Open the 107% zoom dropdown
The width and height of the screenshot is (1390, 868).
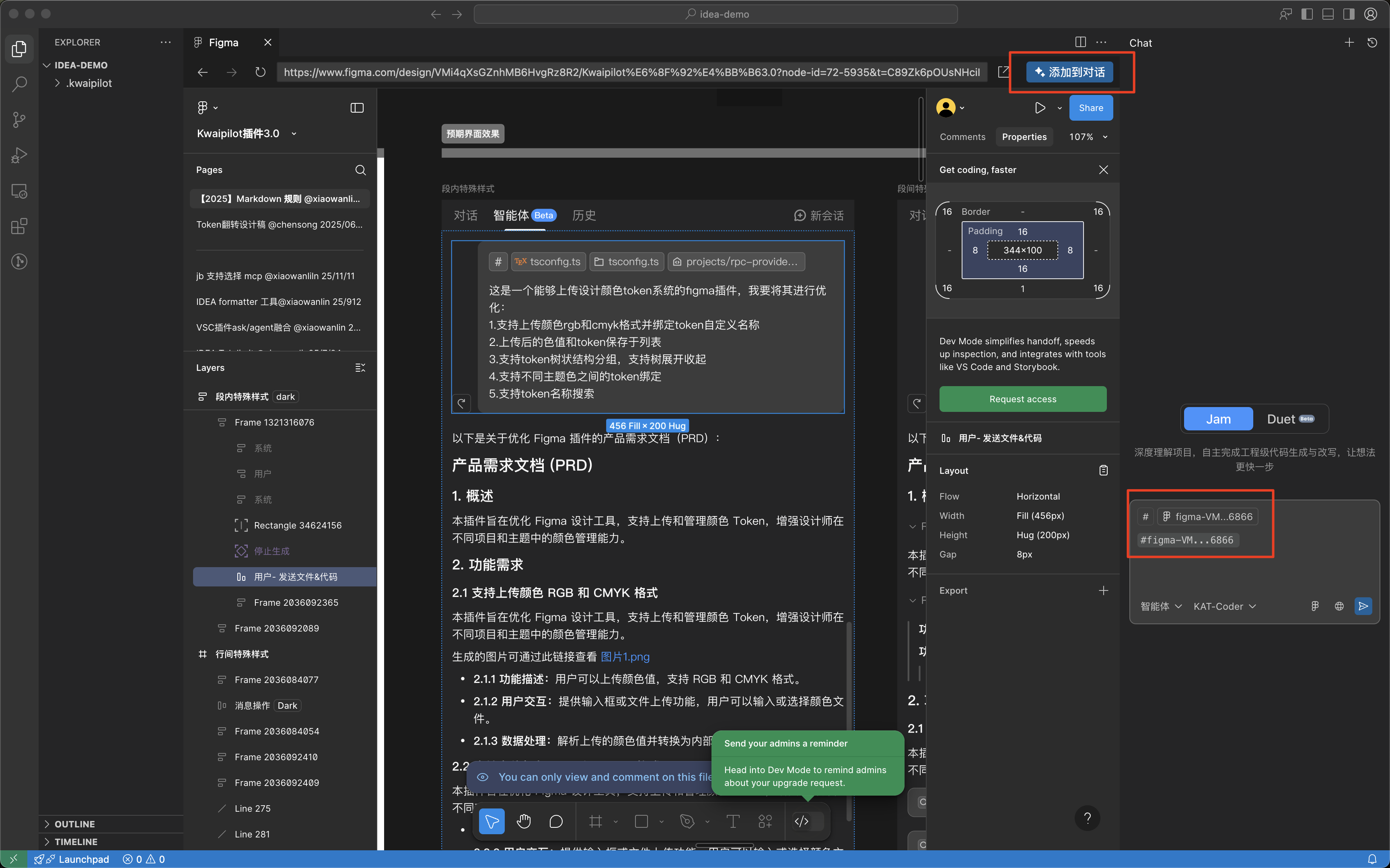tap(1088, 137)
